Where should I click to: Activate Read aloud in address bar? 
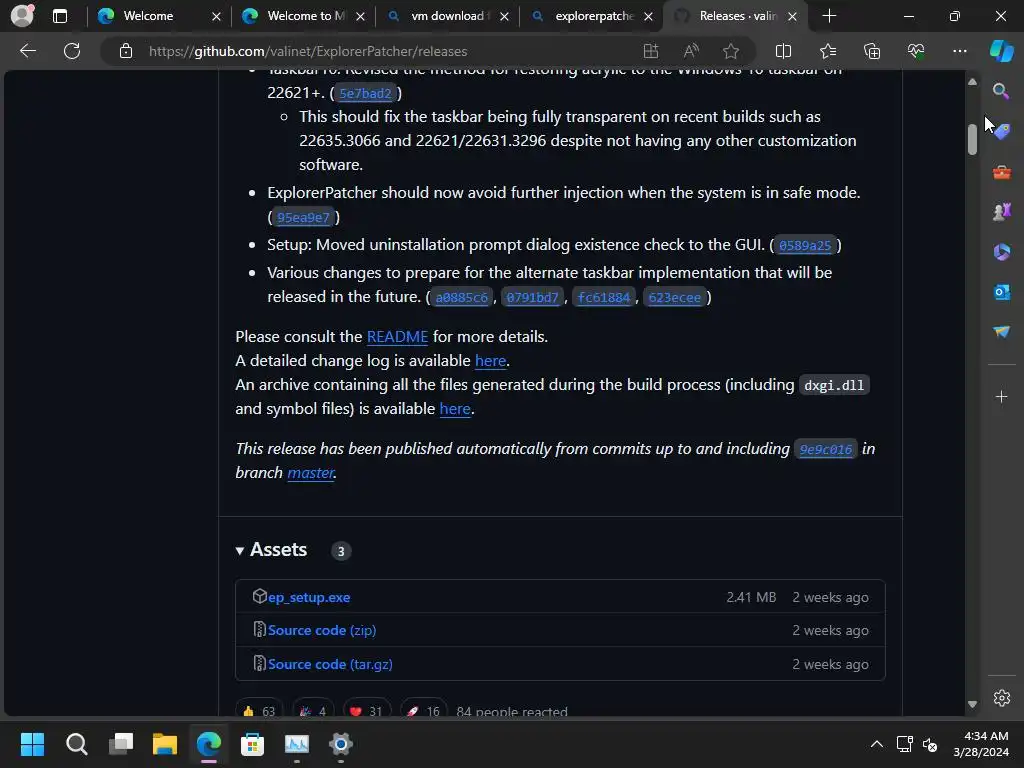(x=691, y=51)
